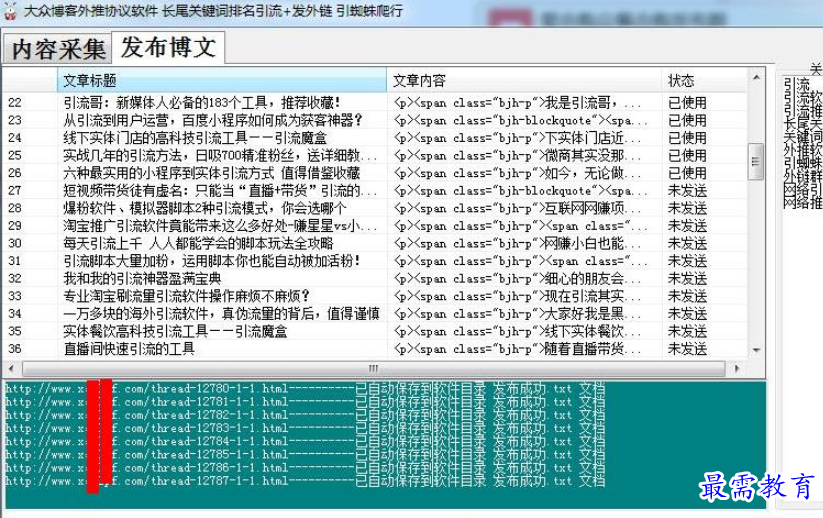Click the horizontal scrollbar right arrow

point(736,368)
